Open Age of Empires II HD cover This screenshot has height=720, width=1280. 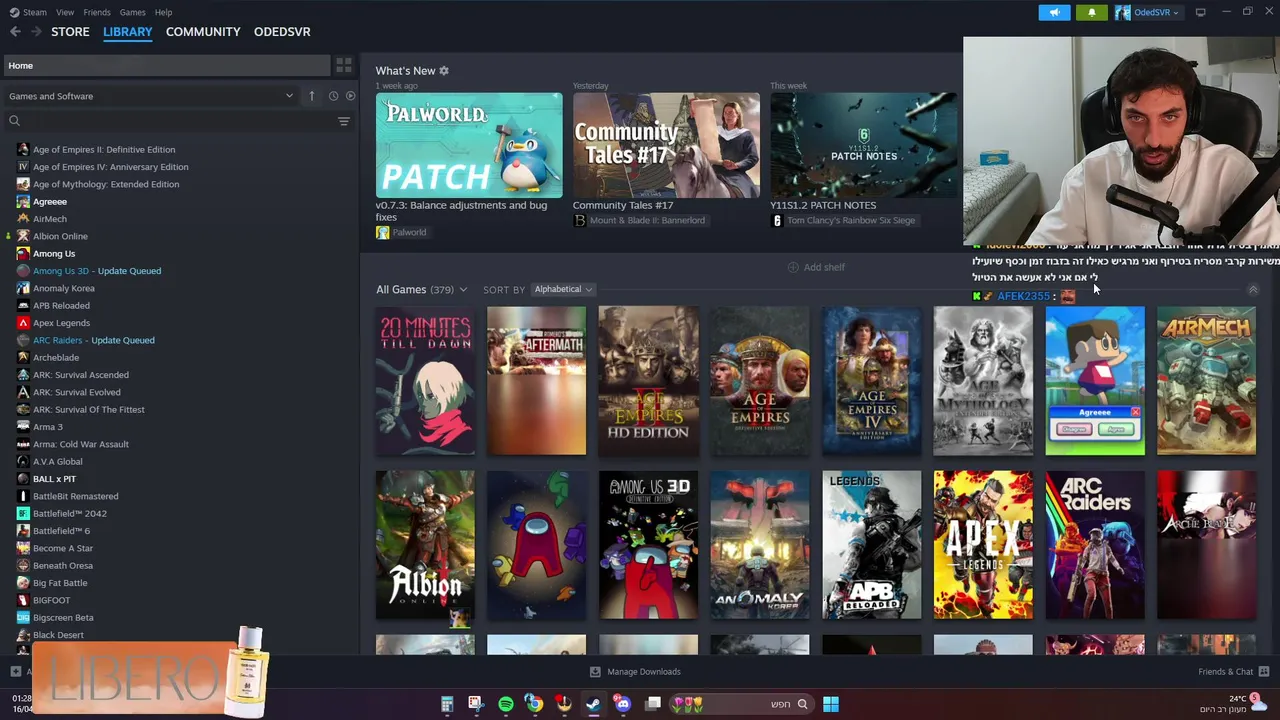(x=648, y=381)
